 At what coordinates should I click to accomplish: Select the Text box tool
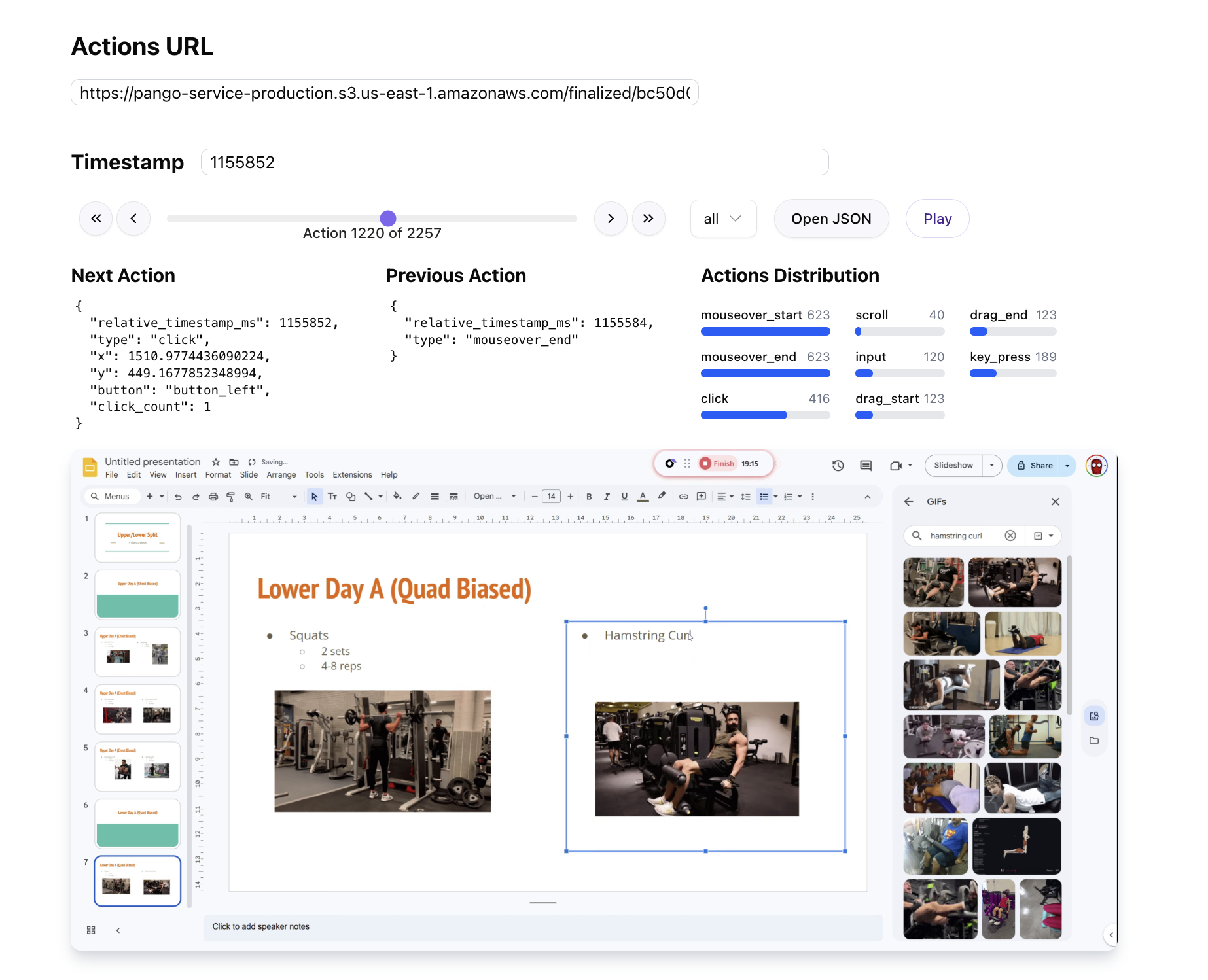[x=332, y=496]
